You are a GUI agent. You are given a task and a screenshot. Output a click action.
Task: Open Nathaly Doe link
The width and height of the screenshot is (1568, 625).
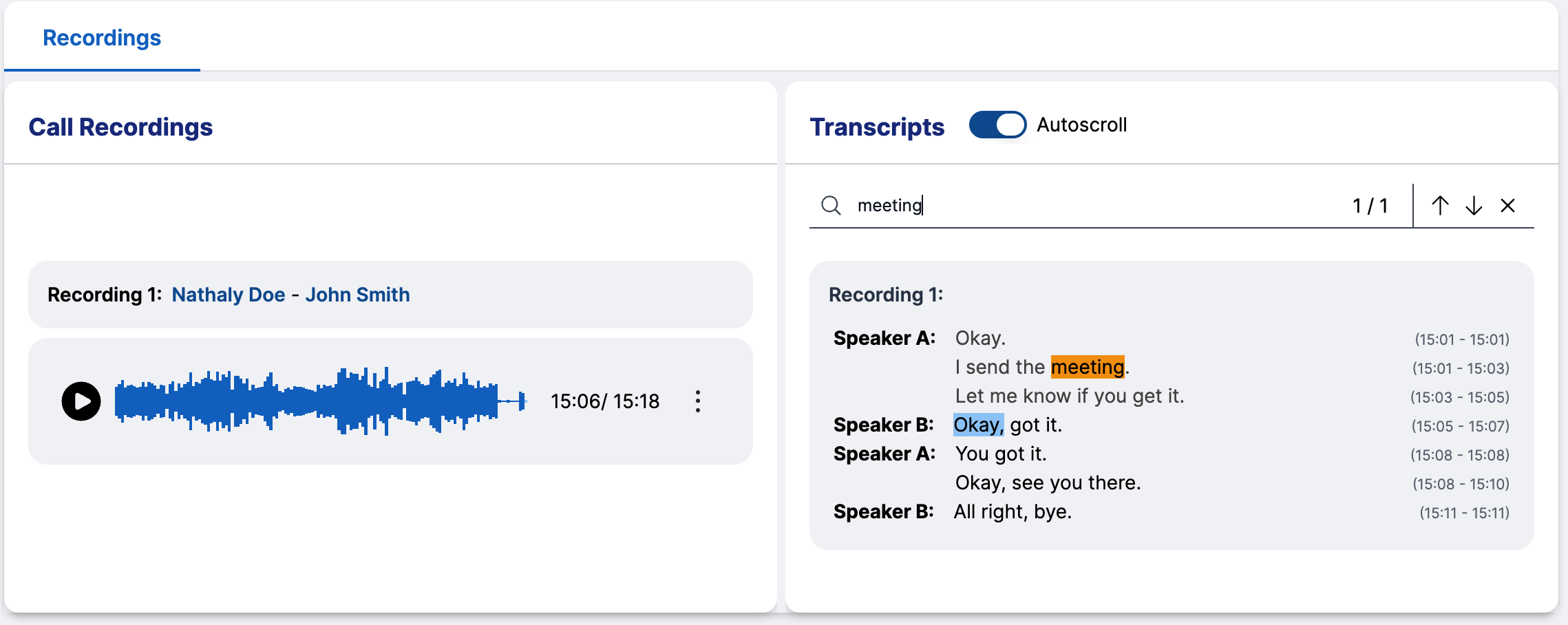click(229, 295)
